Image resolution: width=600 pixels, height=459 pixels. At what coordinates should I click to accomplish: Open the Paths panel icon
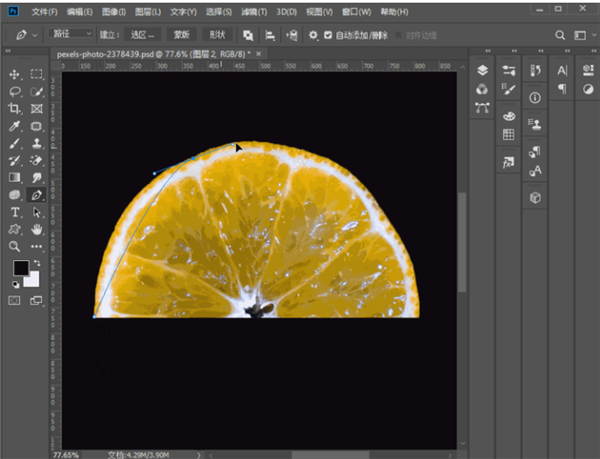pos(482,107)
